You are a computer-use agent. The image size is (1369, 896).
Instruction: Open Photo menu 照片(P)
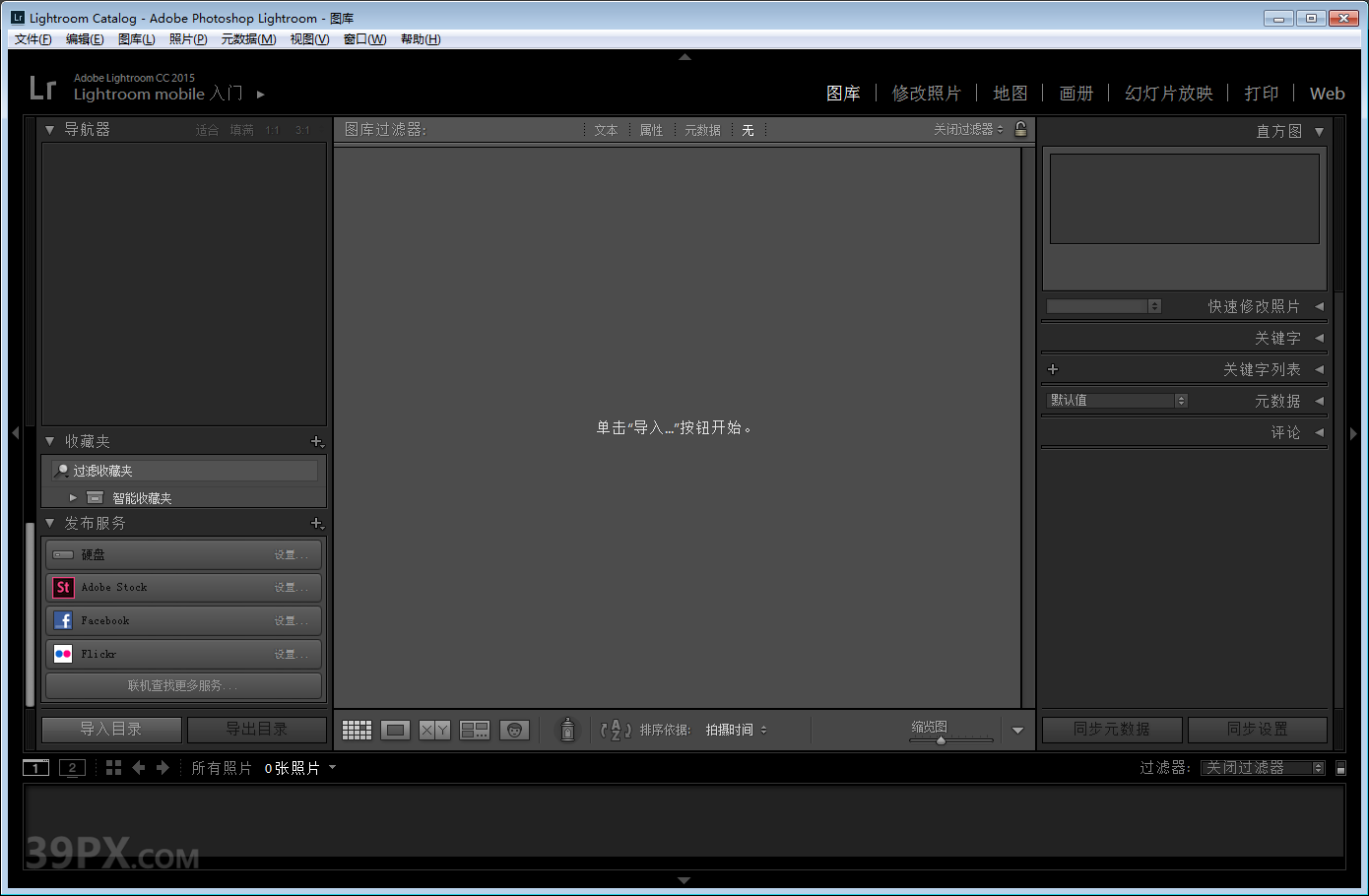188,39
